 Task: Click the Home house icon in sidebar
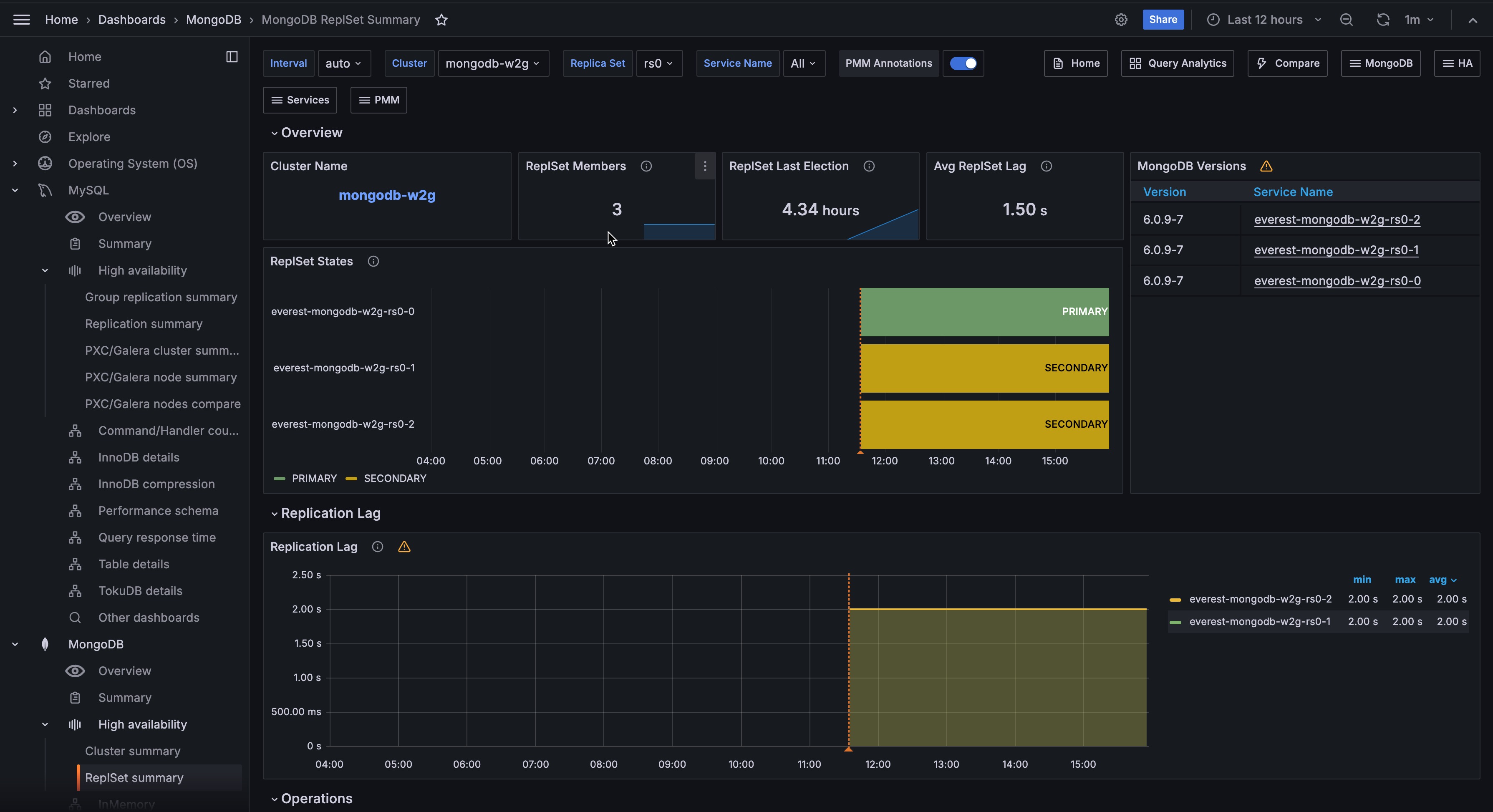pos(45,57)
